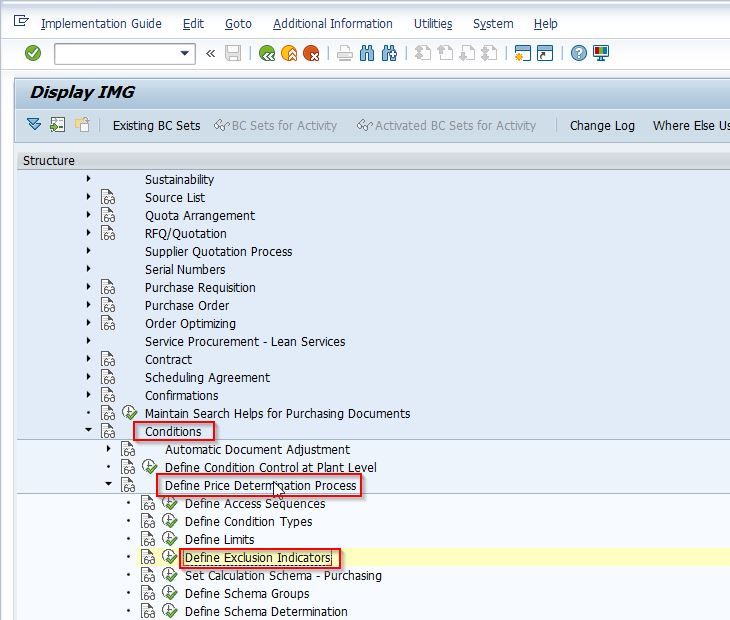Screen dimensions: 730x620
Task: Click the yellow Exit icon
Action: point(289,54)
